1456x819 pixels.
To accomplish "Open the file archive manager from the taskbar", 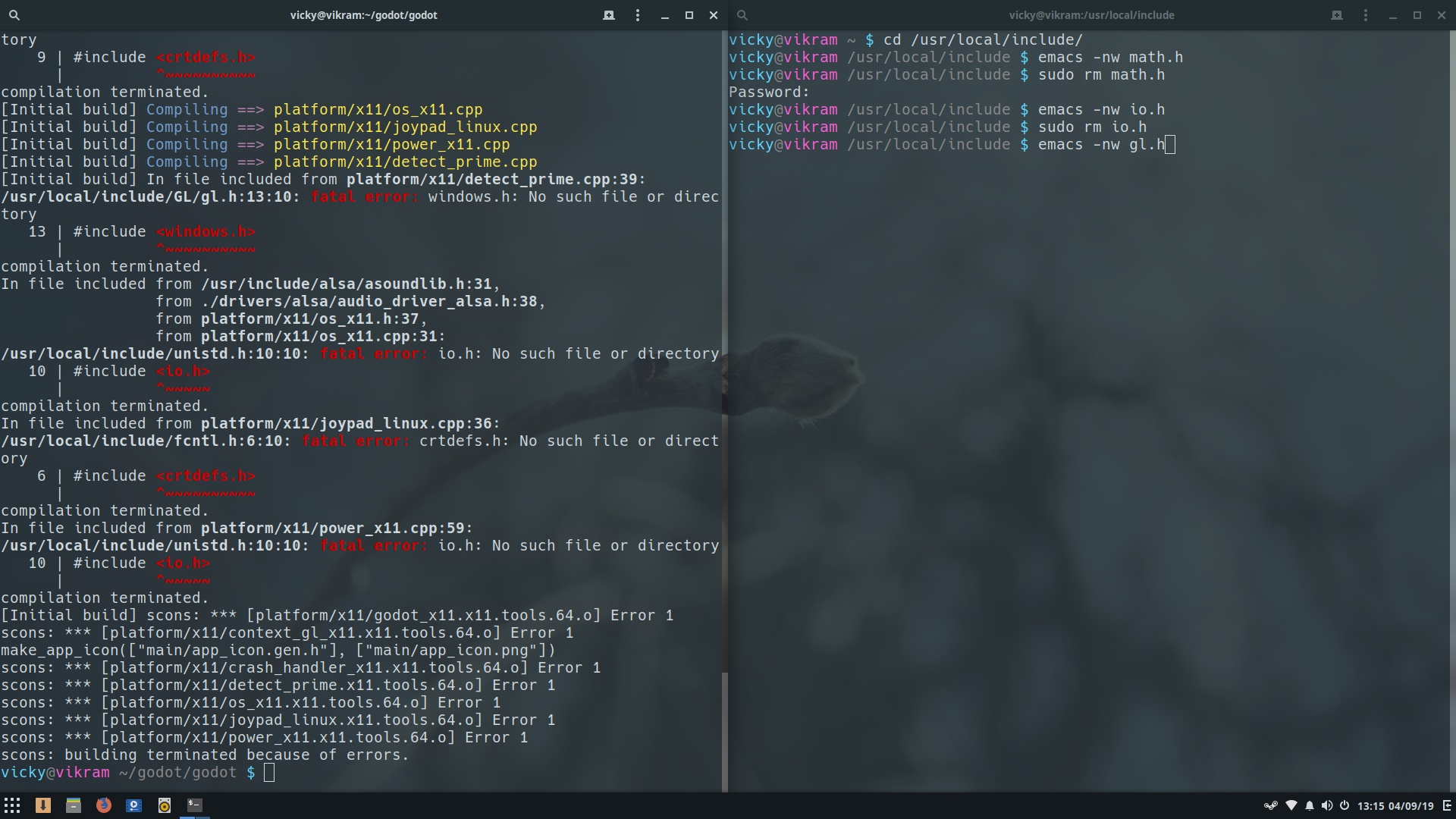I will coord(74,805).
